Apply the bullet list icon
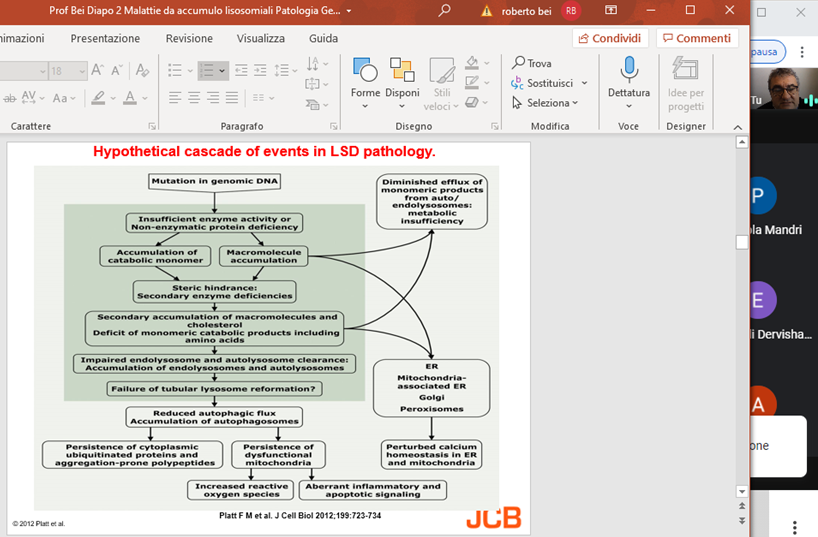Screen dimensions: 818x537 [x=175, y=70]
